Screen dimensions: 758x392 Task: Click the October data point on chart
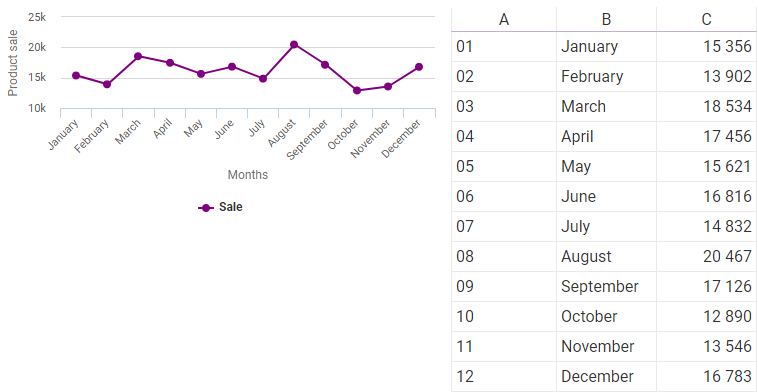click(x=357, y=90)
